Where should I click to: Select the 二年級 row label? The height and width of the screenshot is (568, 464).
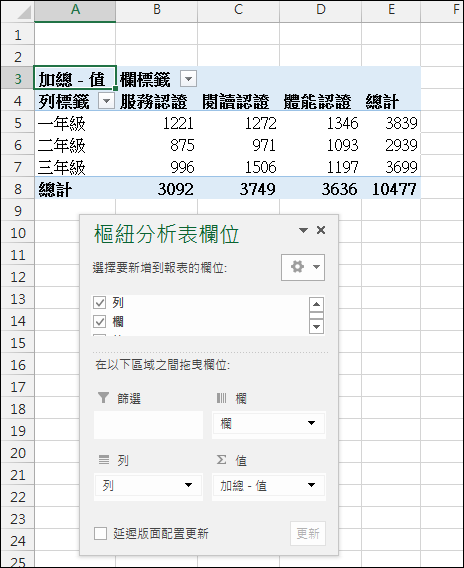click(75, 145)
